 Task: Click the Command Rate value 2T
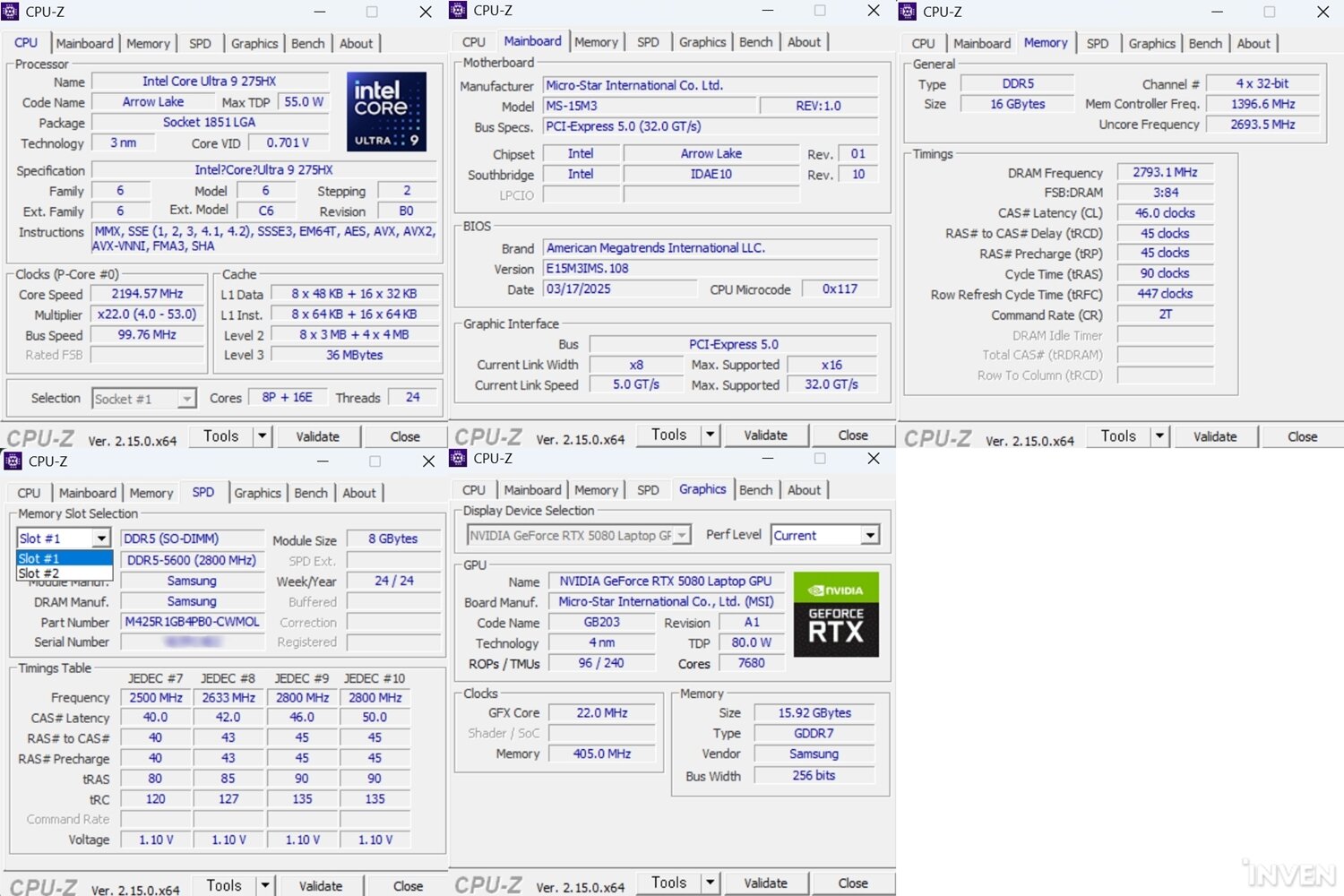1165,314
